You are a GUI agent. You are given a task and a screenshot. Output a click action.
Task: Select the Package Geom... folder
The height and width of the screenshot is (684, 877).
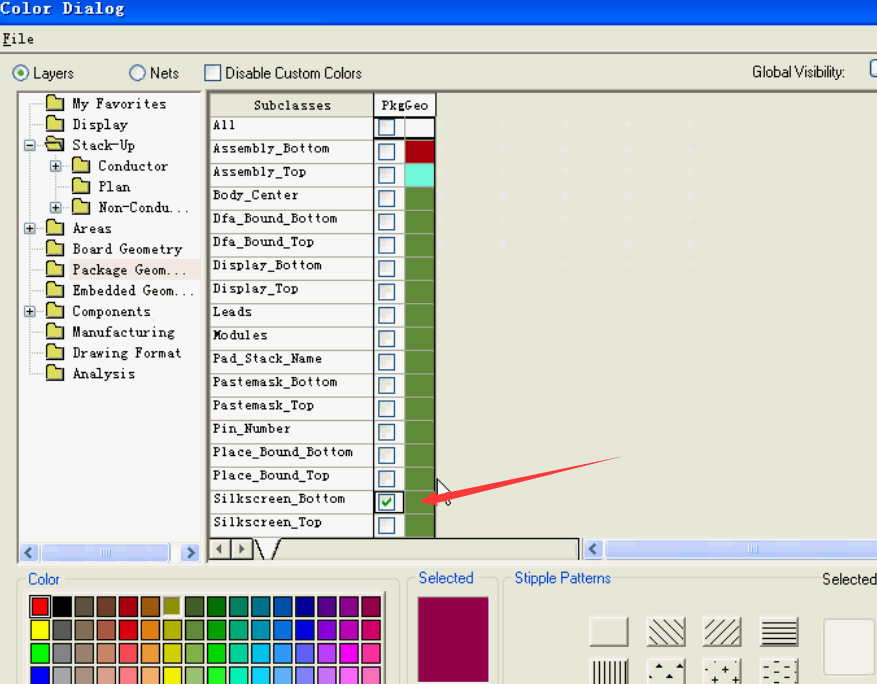tap(116, 270)
